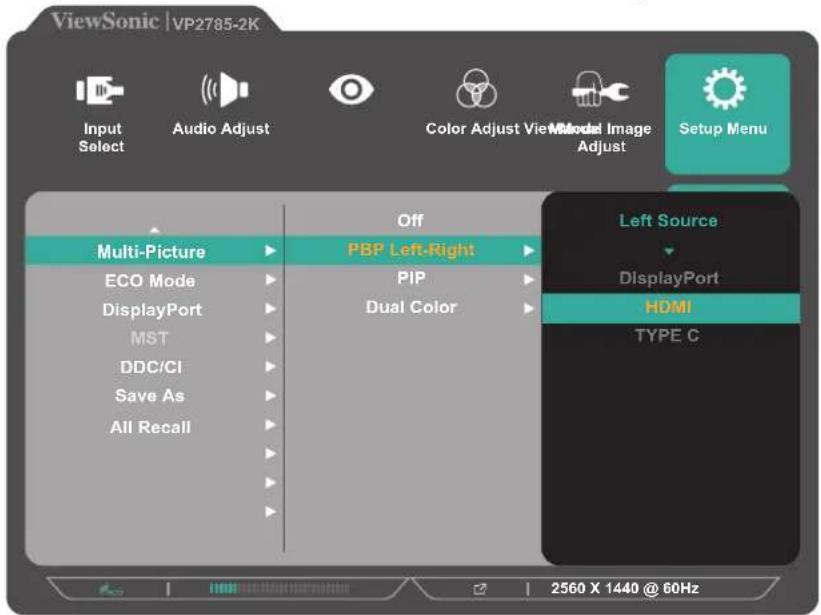Select the Multi-Picture menu row
This screenshot has width=821, height=615.
point(154,251)
